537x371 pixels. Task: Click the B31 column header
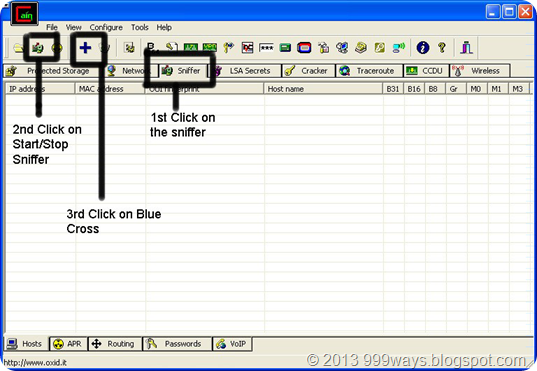pyautogui.click(x=393, y=89)
